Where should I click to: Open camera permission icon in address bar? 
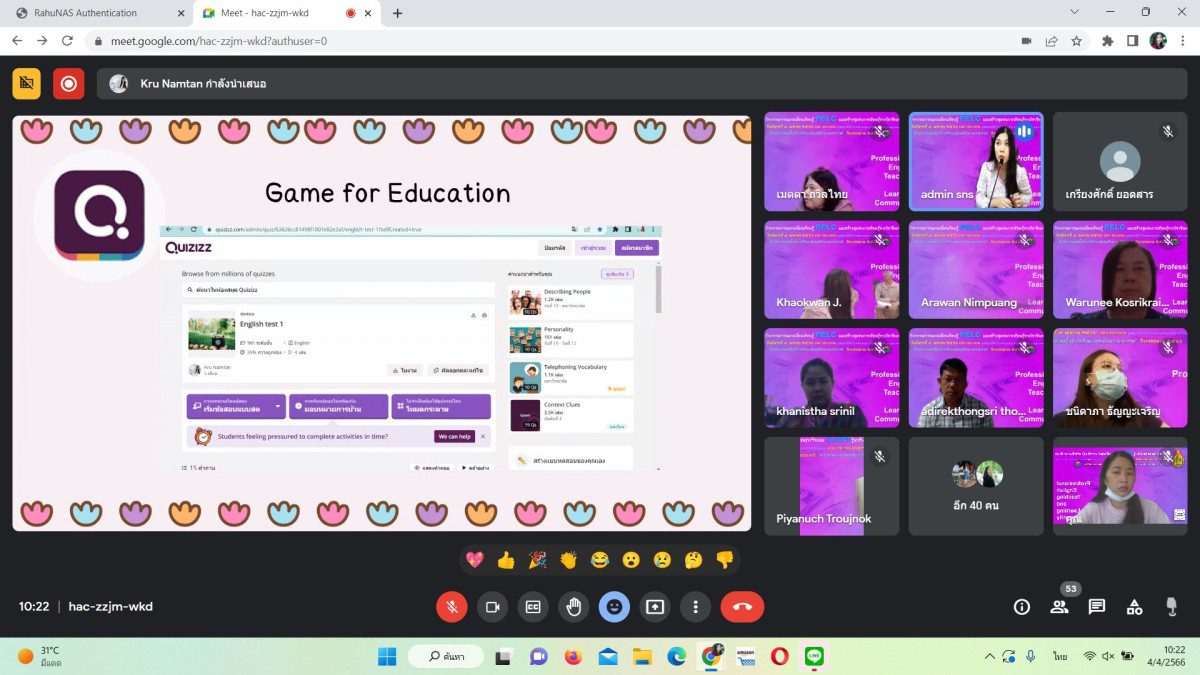click(x=1026, y=41)
